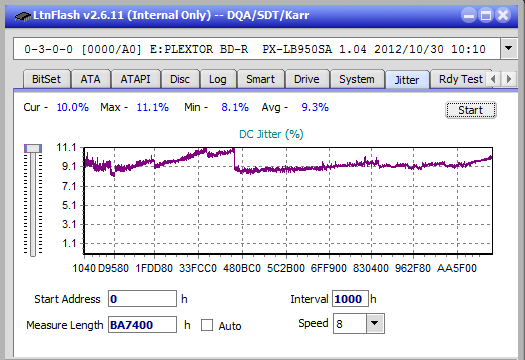Close the LtnFlash window
This screenshot has height=360, width=525.
[503, 15]
